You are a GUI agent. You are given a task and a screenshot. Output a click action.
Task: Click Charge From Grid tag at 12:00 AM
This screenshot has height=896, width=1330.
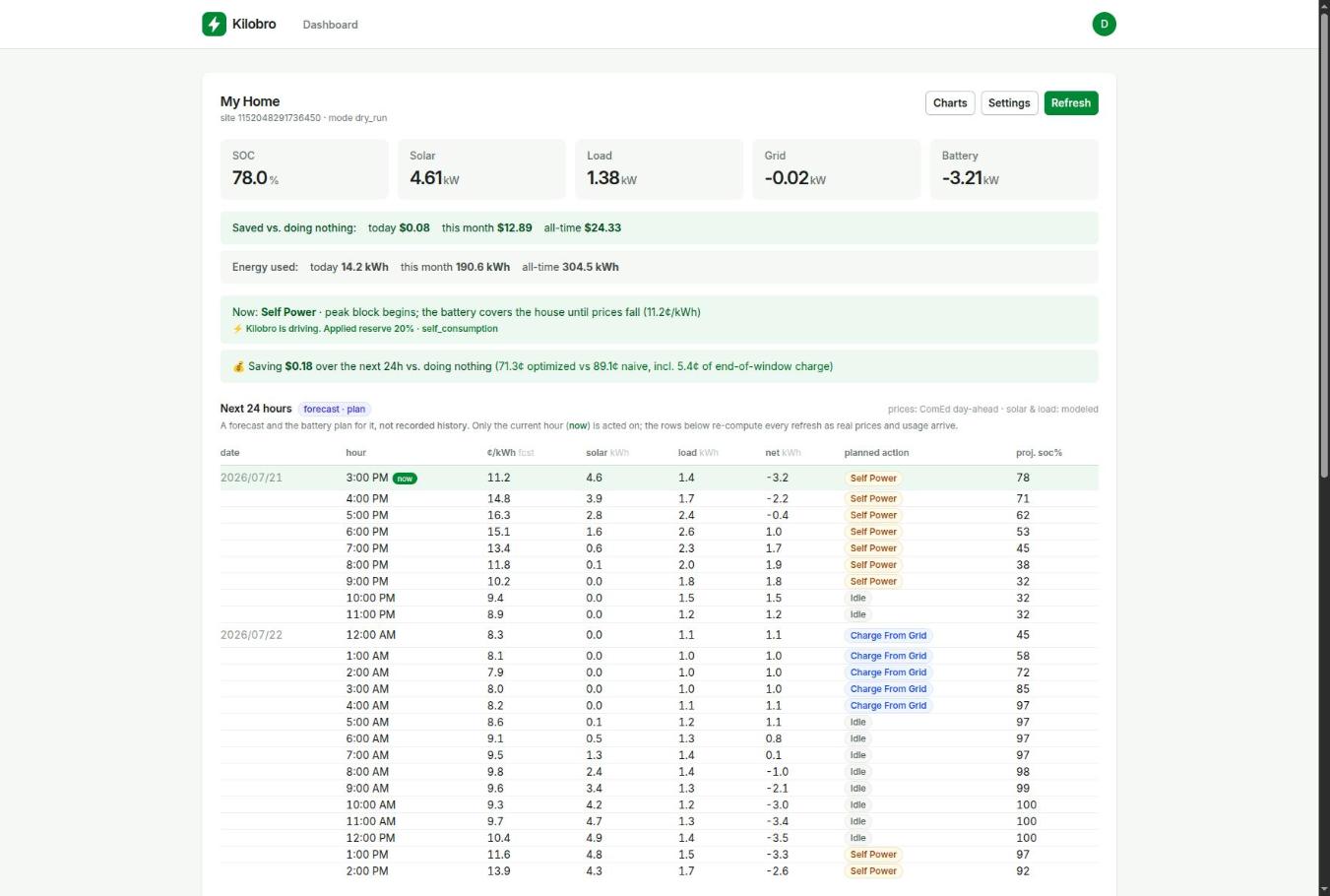(888, 636)
